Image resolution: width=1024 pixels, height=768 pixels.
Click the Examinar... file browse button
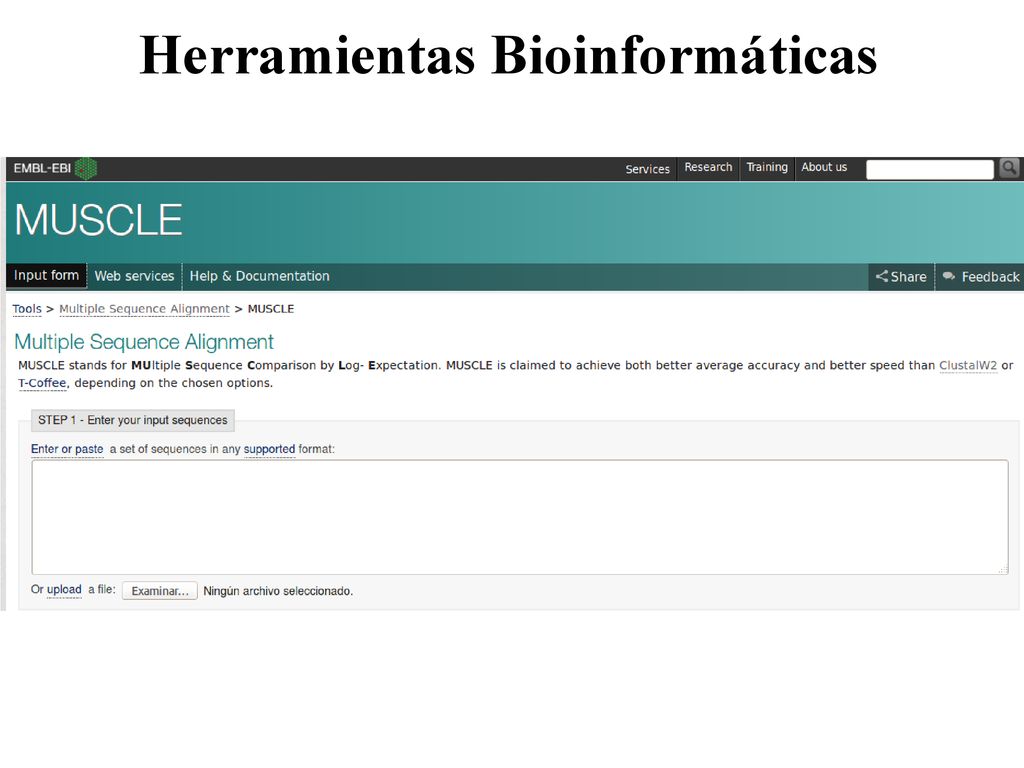(x=159, y=591)
